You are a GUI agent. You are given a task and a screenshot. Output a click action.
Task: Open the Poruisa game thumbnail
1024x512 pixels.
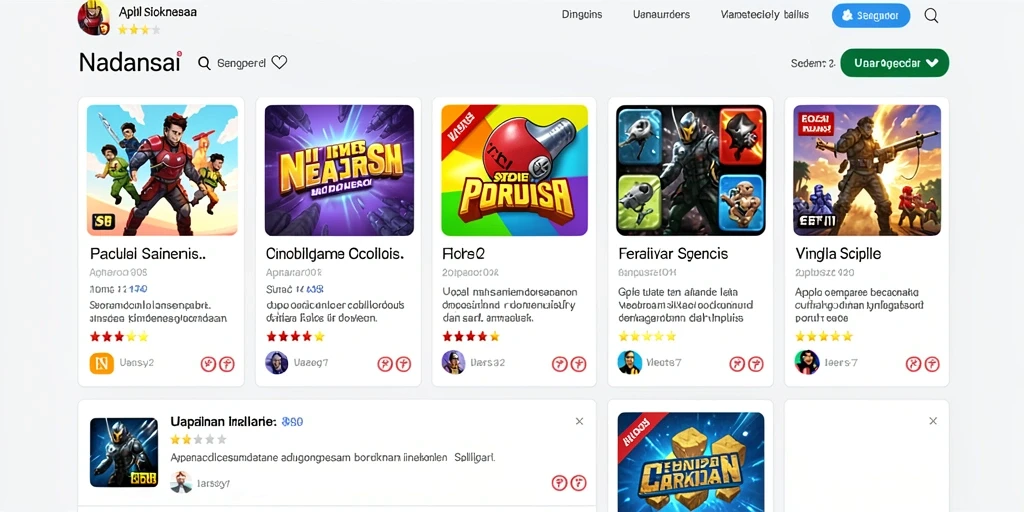point(515,170)
